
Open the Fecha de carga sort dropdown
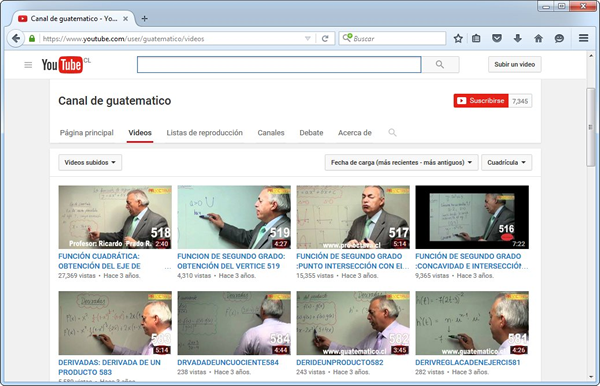point(401,163)
